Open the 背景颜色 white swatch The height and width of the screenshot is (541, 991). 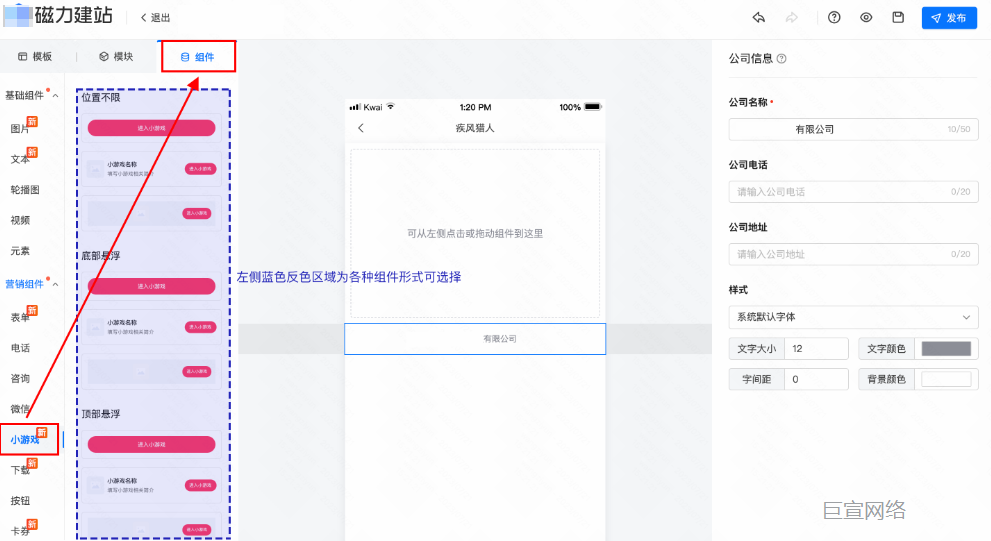click(x=946, y=379)
